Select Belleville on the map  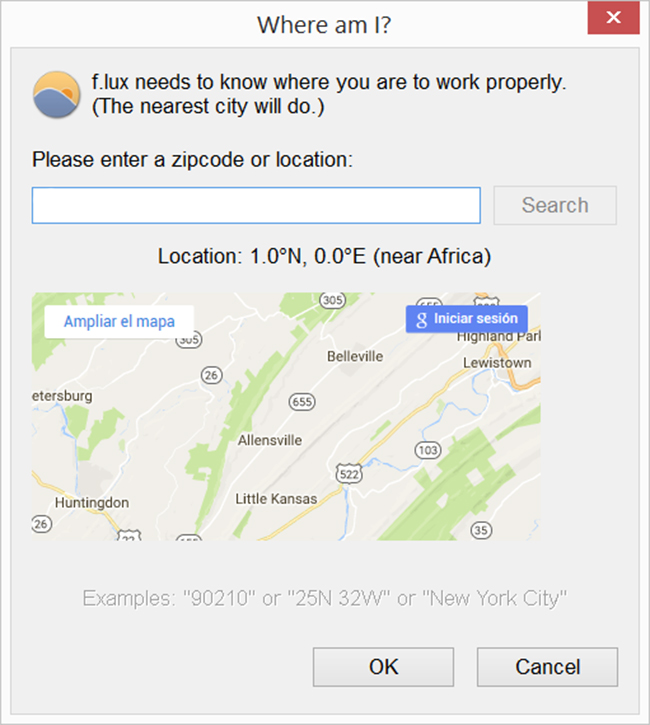click(x=355, y=356)
